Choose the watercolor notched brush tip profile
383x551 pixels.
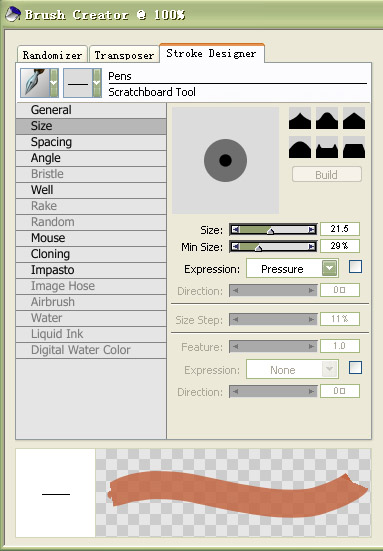coord(327,147)
